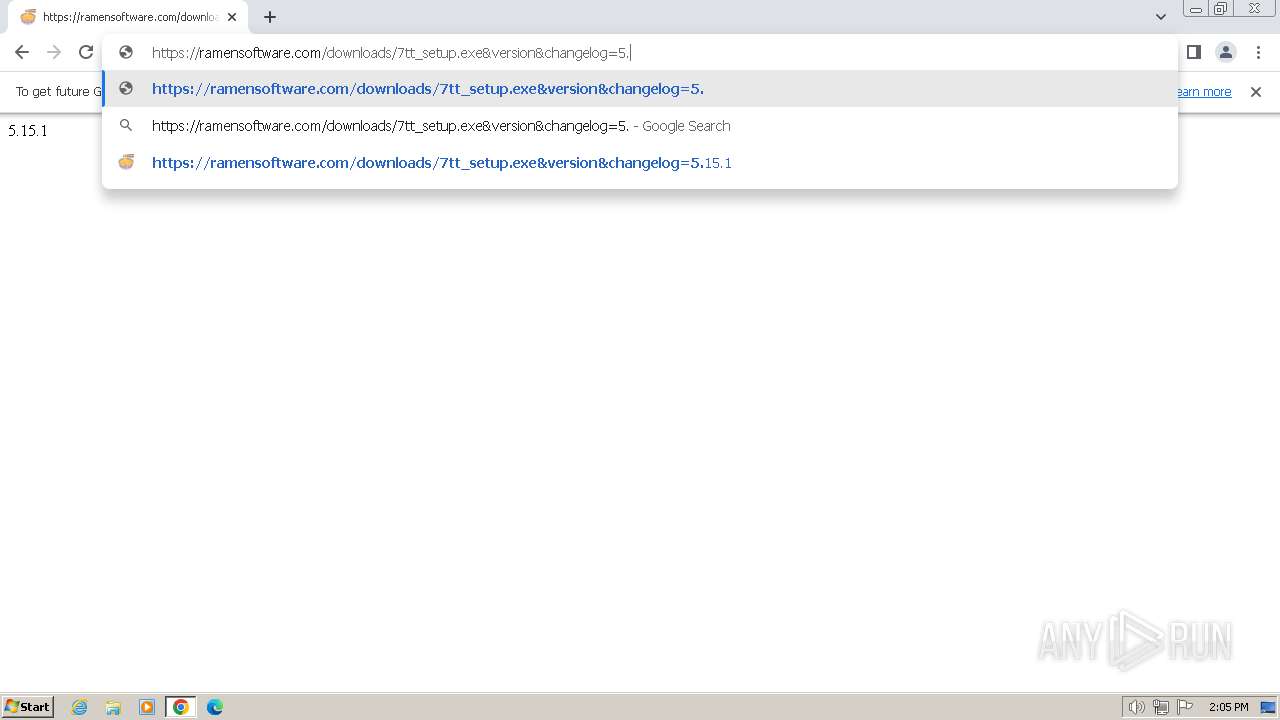Close the ramensoftware.com browser tab
Screen dimensions: 1280x720
(232, 17)
